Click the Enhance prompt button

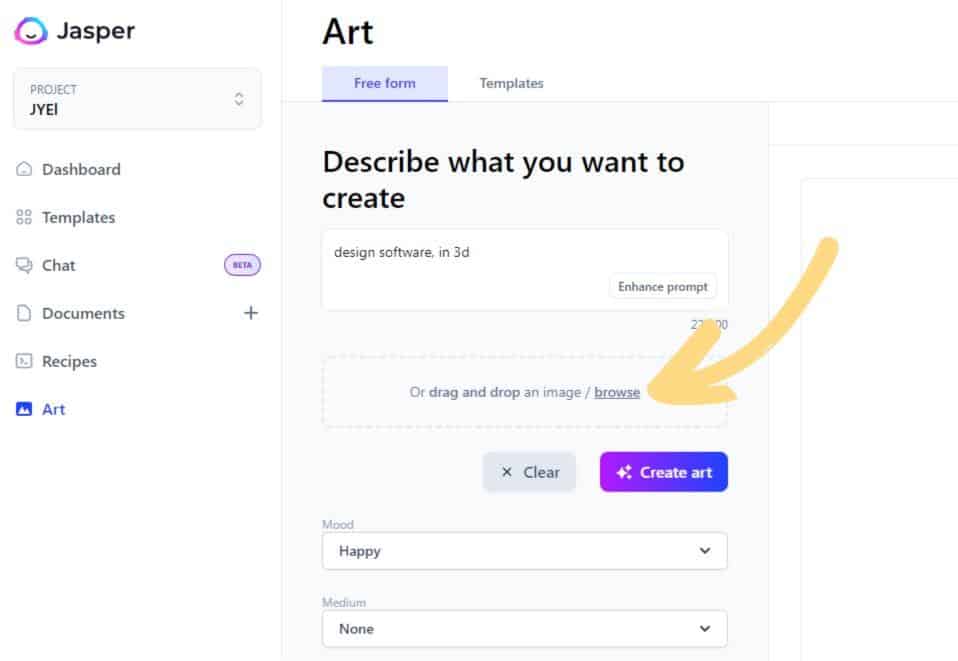point(663,287)
